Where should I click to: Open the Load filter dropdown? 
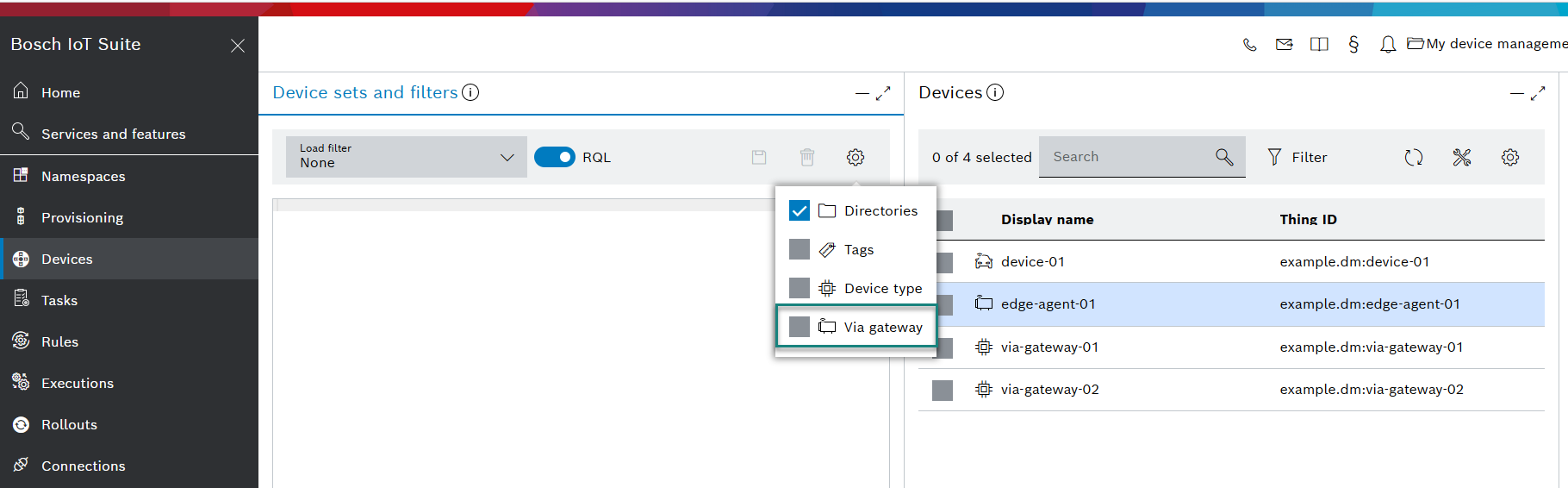click(x=407, y=157)
